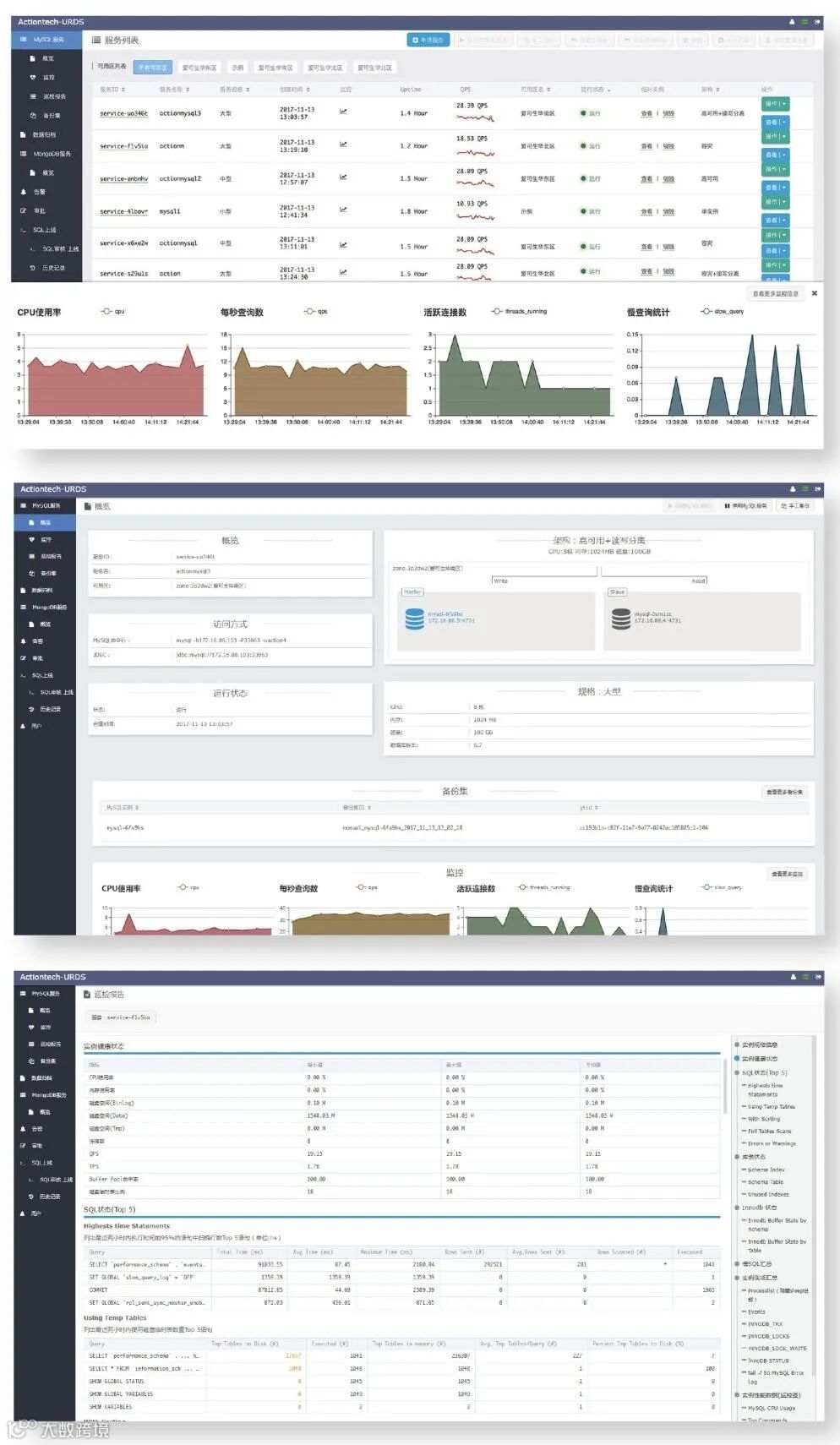The image size is (840, 1445).
Task: Toggle slow_query legend in overview window
Action: click(x=722, y=887)
